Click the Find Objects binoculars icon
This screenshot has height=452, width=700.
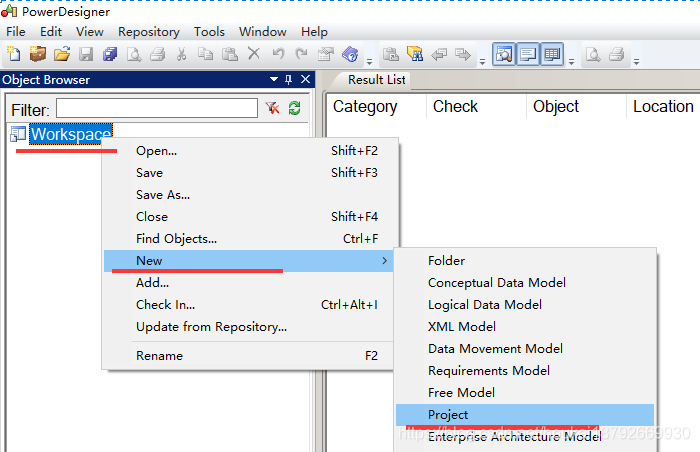(x=415, y=54)
